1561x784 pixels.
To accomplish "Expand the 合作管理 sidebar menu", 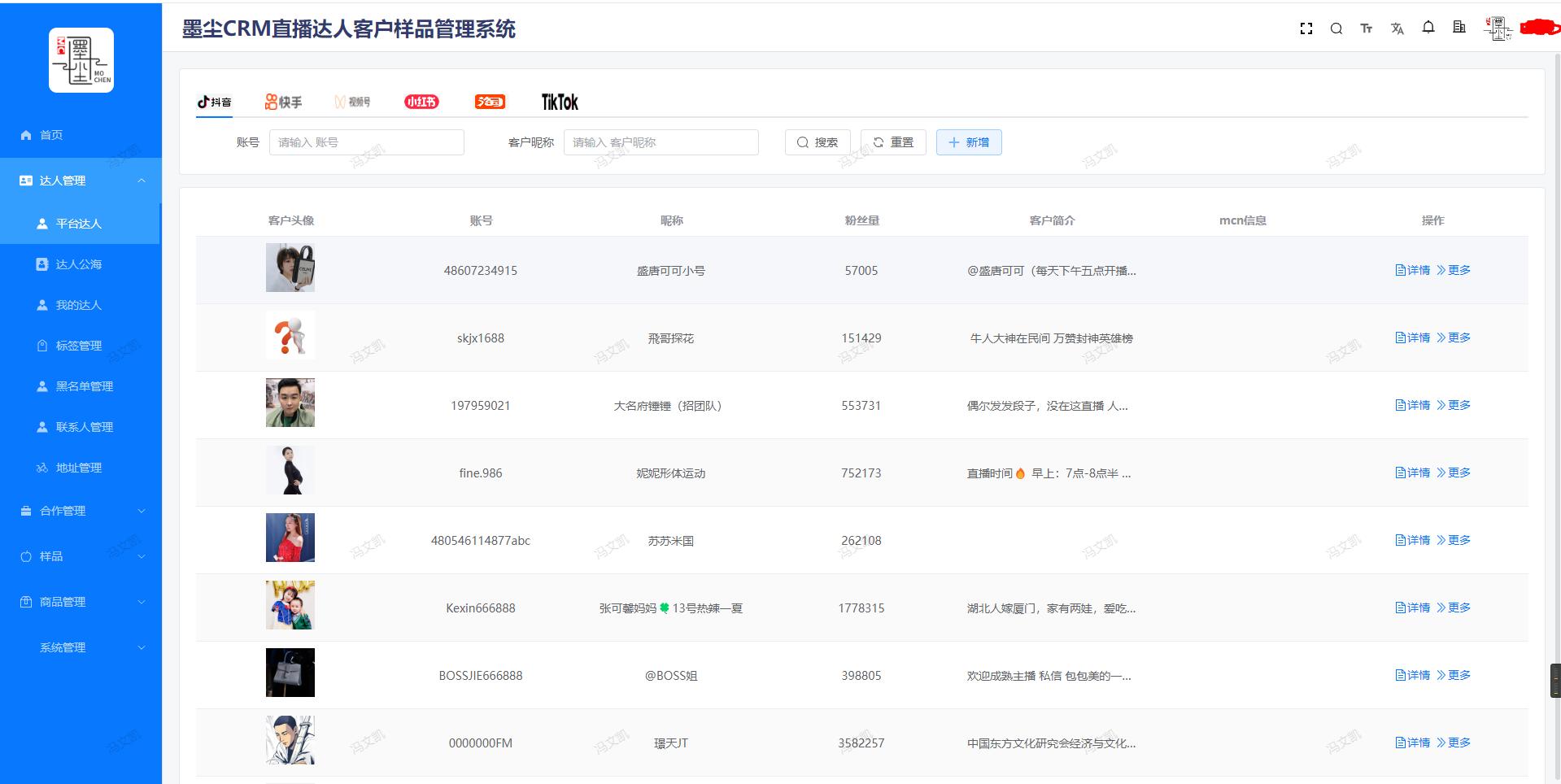I will 81,511.
